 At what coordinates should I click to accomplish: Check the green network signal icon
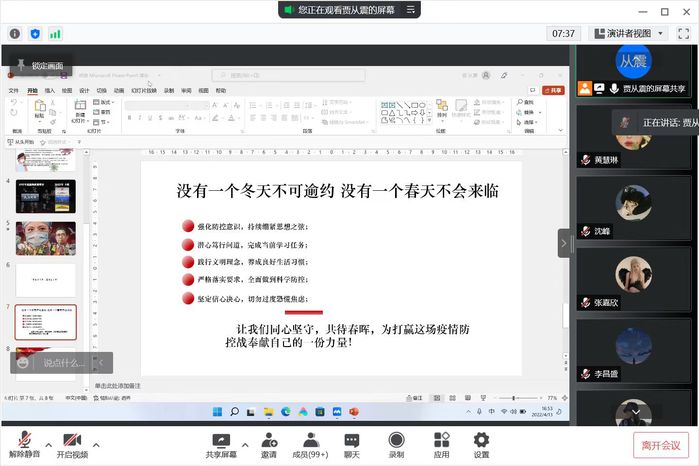click(x=55, y=33)
